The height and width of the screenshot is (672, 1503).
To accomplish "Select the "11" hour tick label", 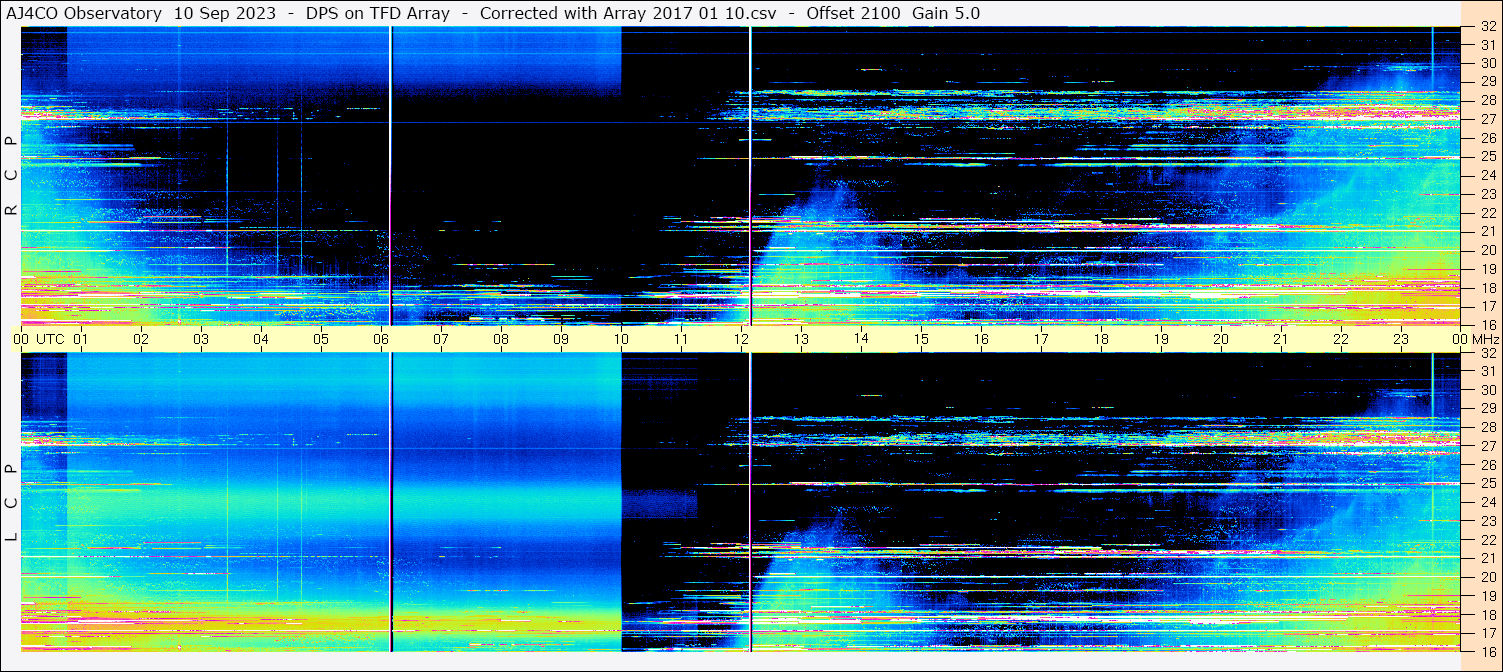I will (681, 339).
